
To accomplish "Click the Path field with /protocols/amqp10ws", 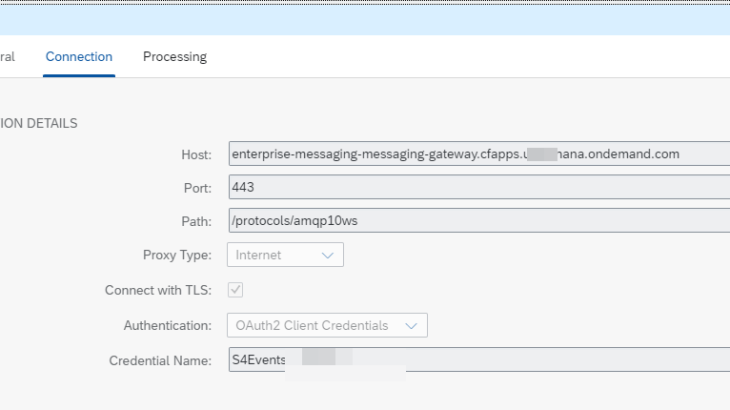I will (478, 221).
